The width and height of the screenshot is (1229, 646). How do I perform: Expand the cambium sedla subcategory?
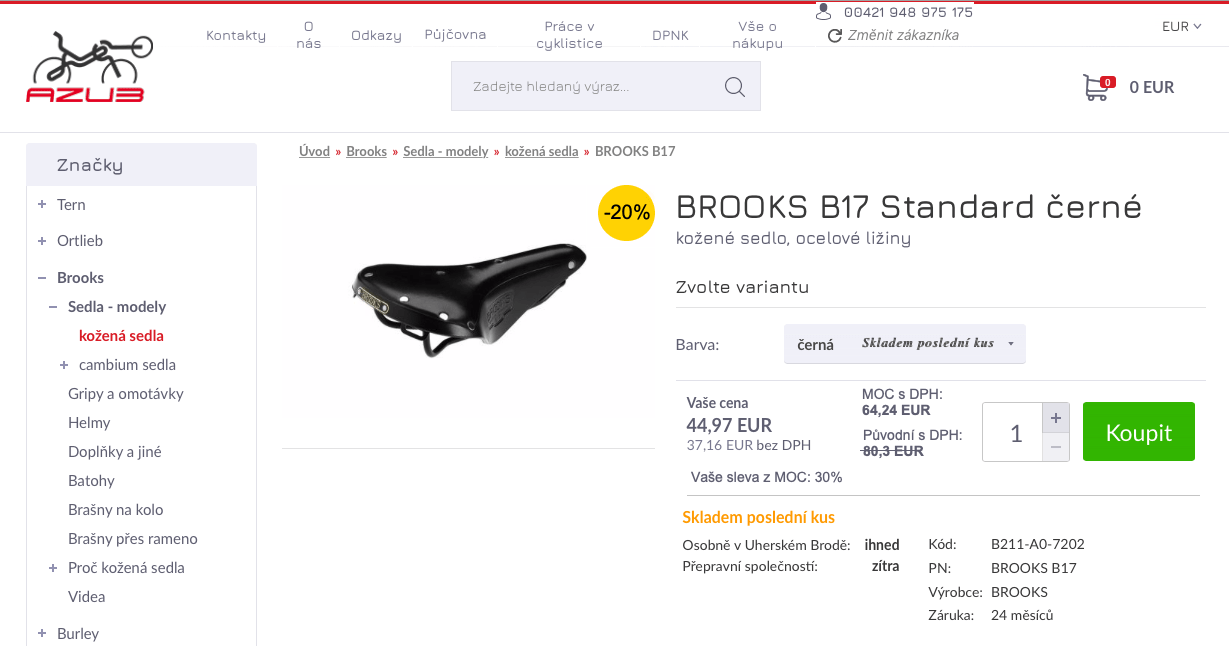point(64,365)
